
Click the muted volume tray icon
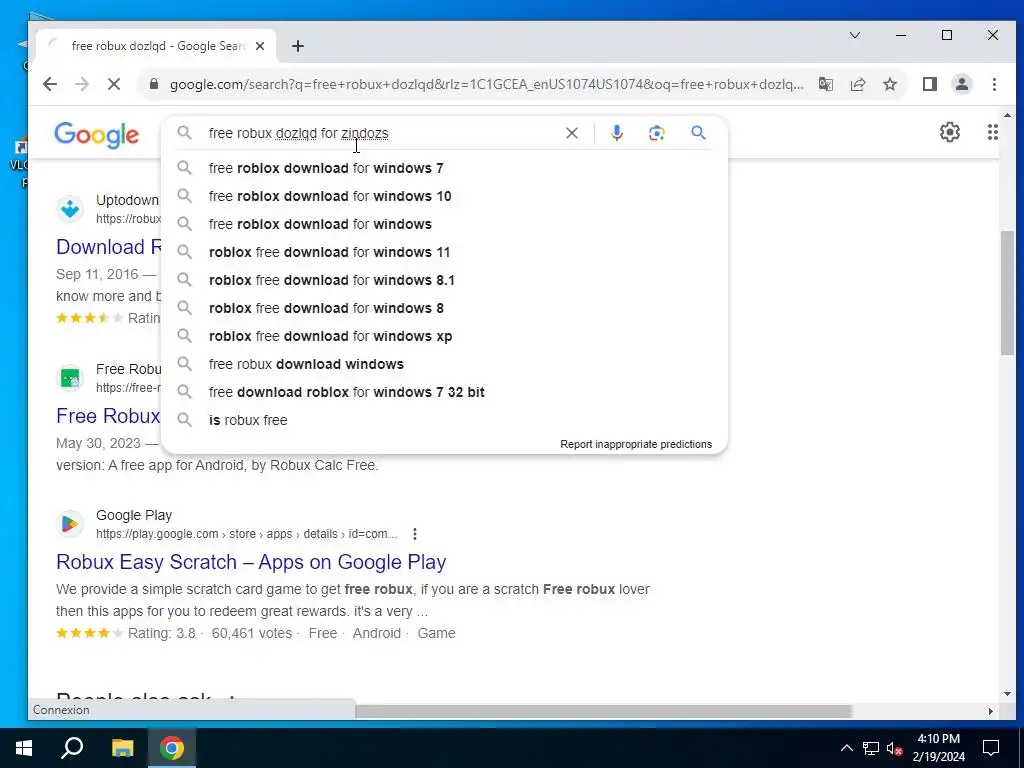[x=894, y=748]
